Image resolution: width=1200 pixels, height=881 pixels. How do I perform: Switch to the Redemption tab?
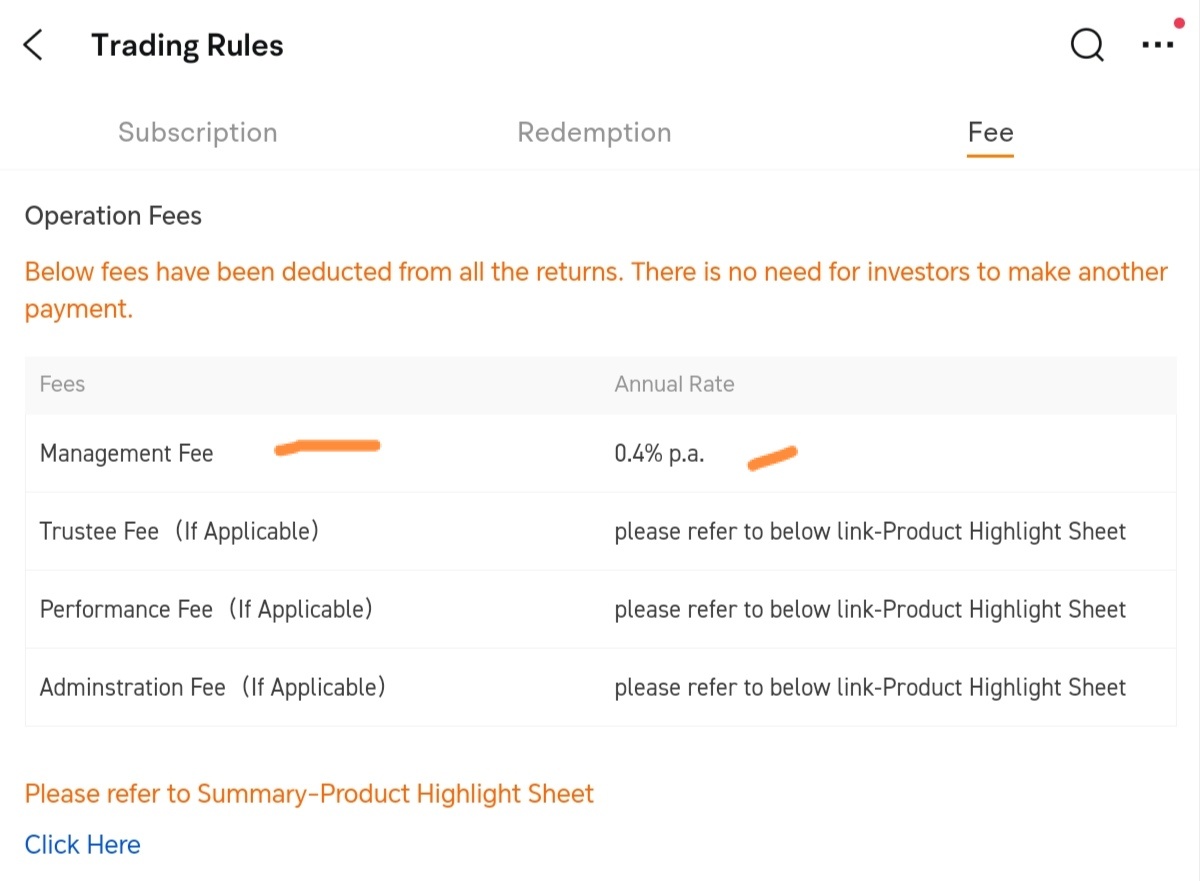pyautogui.click(x=594, y=133)
